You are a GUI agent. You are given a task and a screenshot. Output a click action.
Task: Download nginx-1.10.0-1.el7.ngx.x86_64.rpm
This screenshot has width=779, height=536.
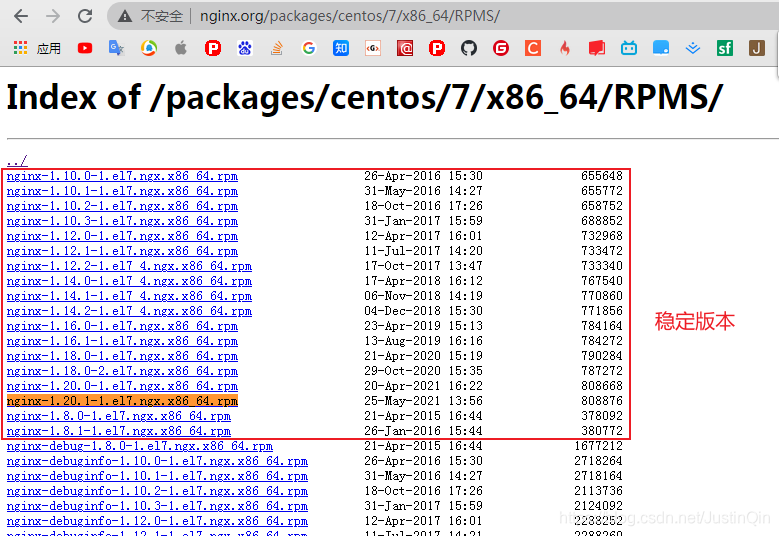pos(122,176)
